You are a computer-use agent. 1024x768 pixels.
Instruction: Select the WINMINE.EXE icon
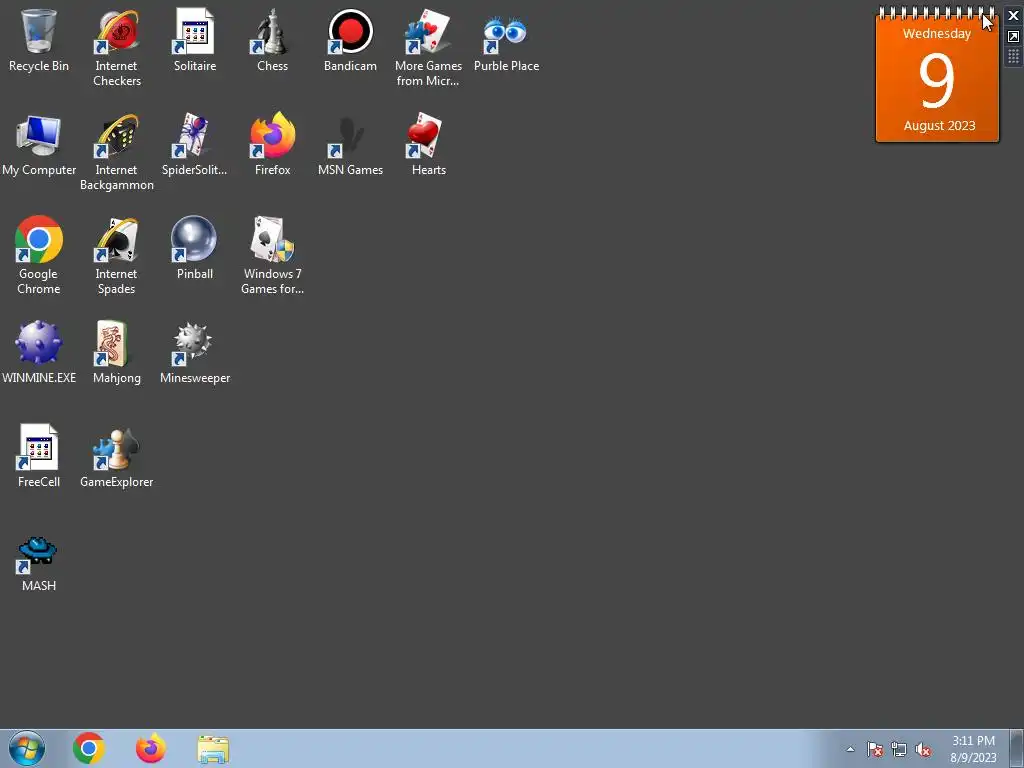pyautogui.click(x=39, y=353)
